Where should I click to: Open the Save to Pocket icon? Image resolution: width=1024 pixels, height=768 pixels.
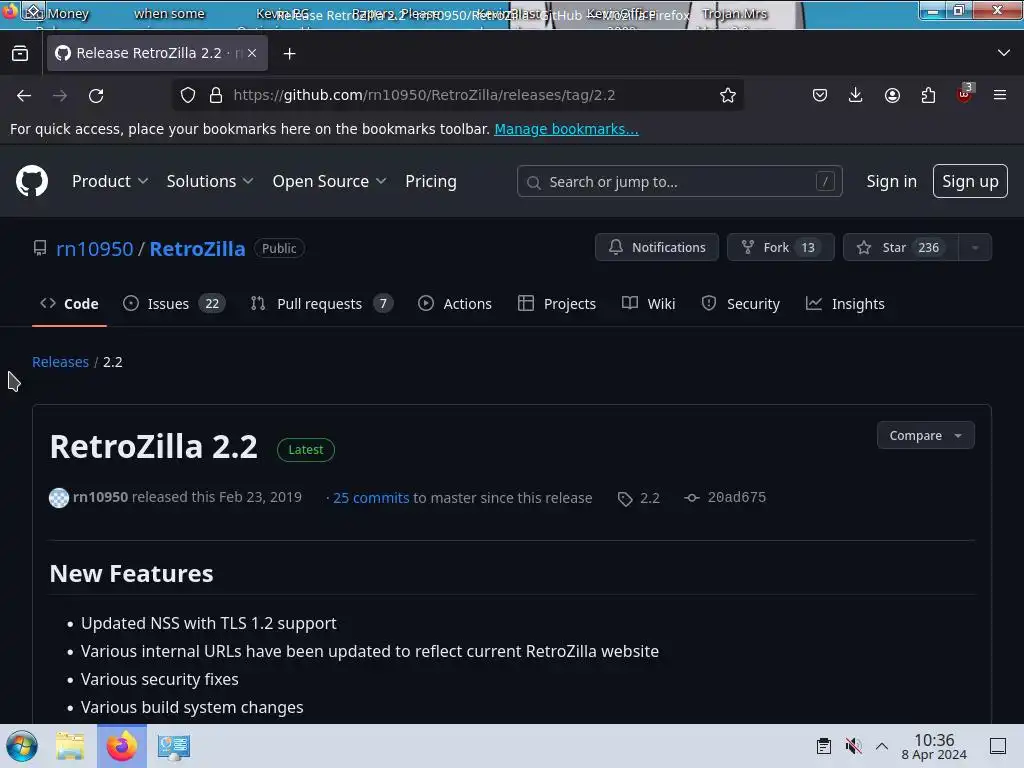(820, 95)
